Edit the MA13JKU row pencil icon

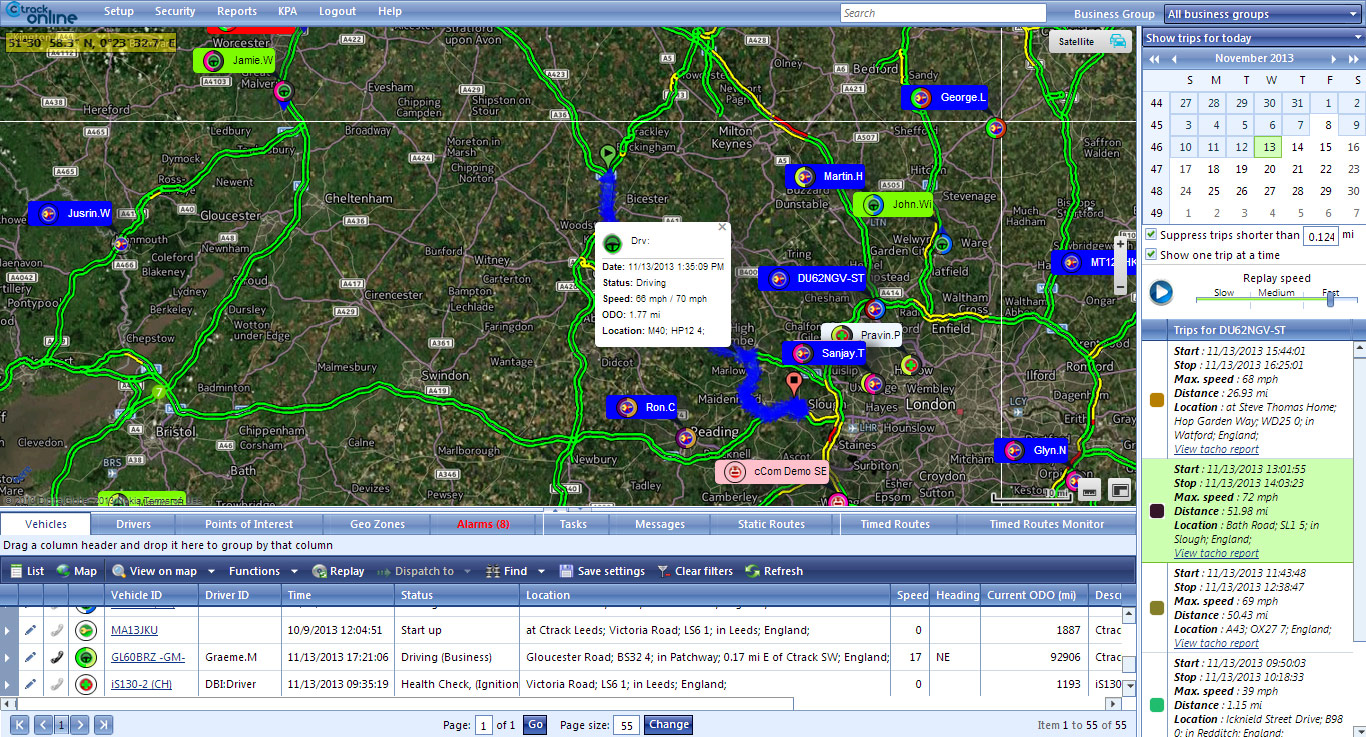(31, 630)
